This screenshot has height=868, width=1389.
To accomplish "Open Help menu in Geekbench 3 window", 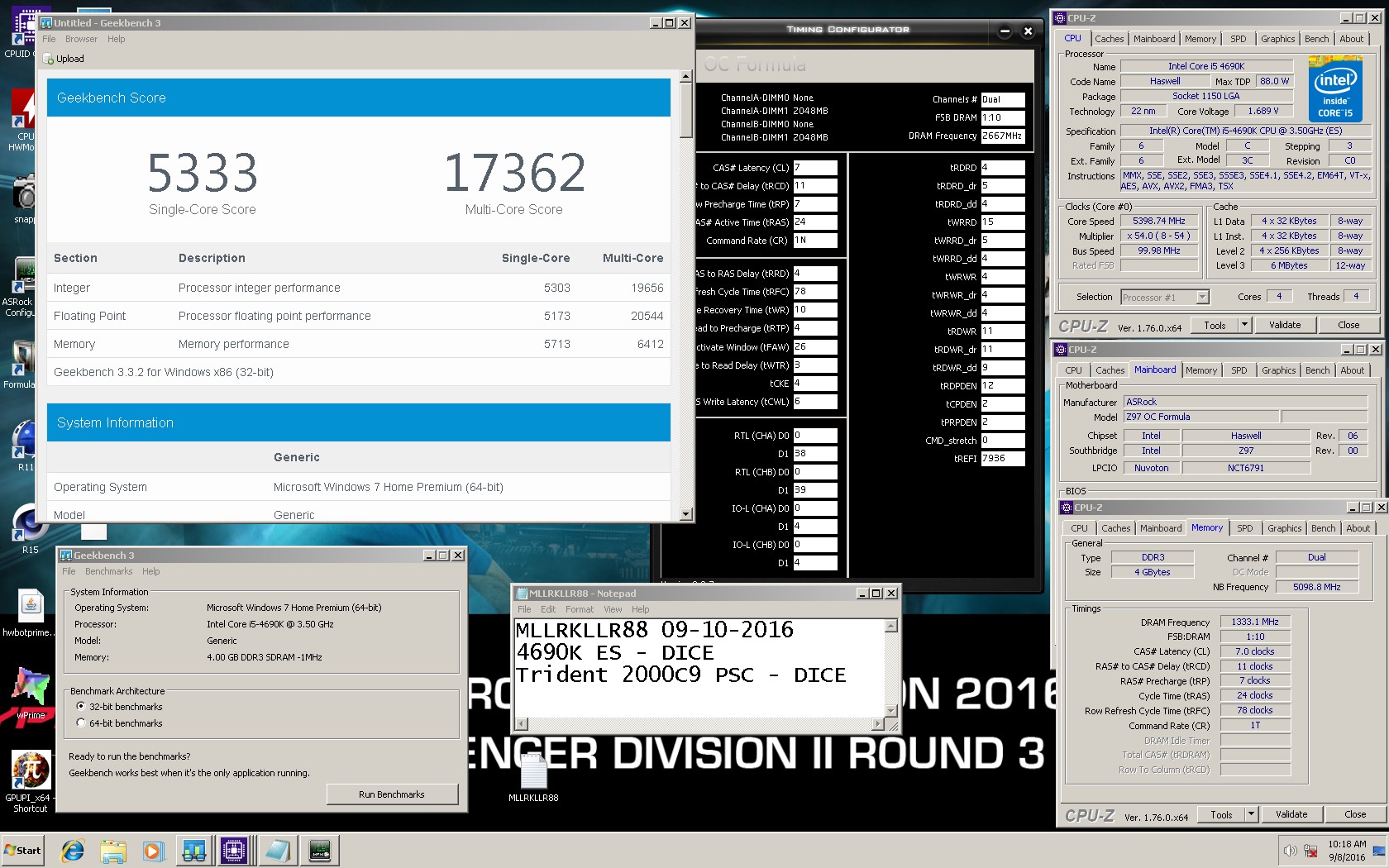I will [x=150, y=571].
